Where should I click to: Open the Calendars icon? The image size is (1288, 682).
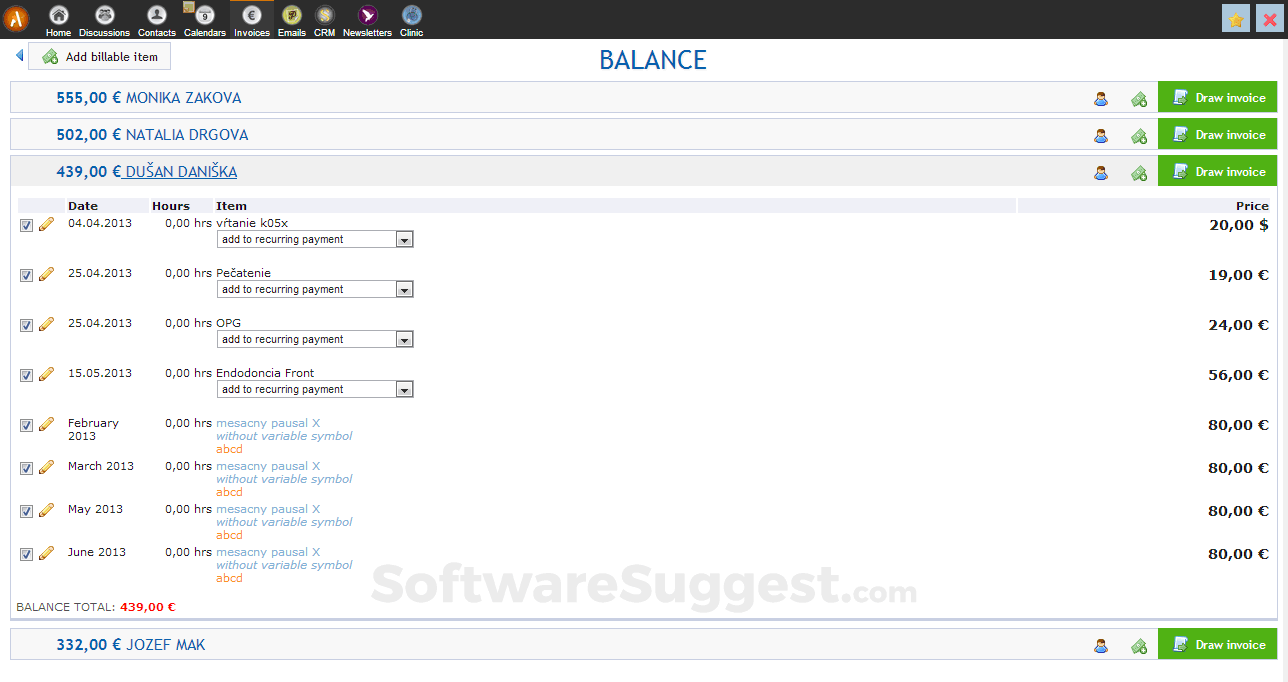point(204,15)
